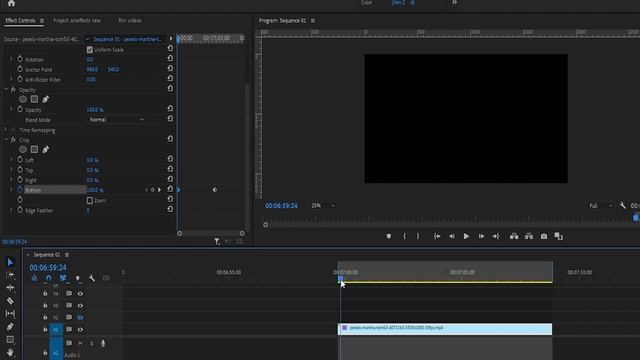Open the Blend Mode Normal dropdown
The image size is (640, 360).
(x=116, y=120)
